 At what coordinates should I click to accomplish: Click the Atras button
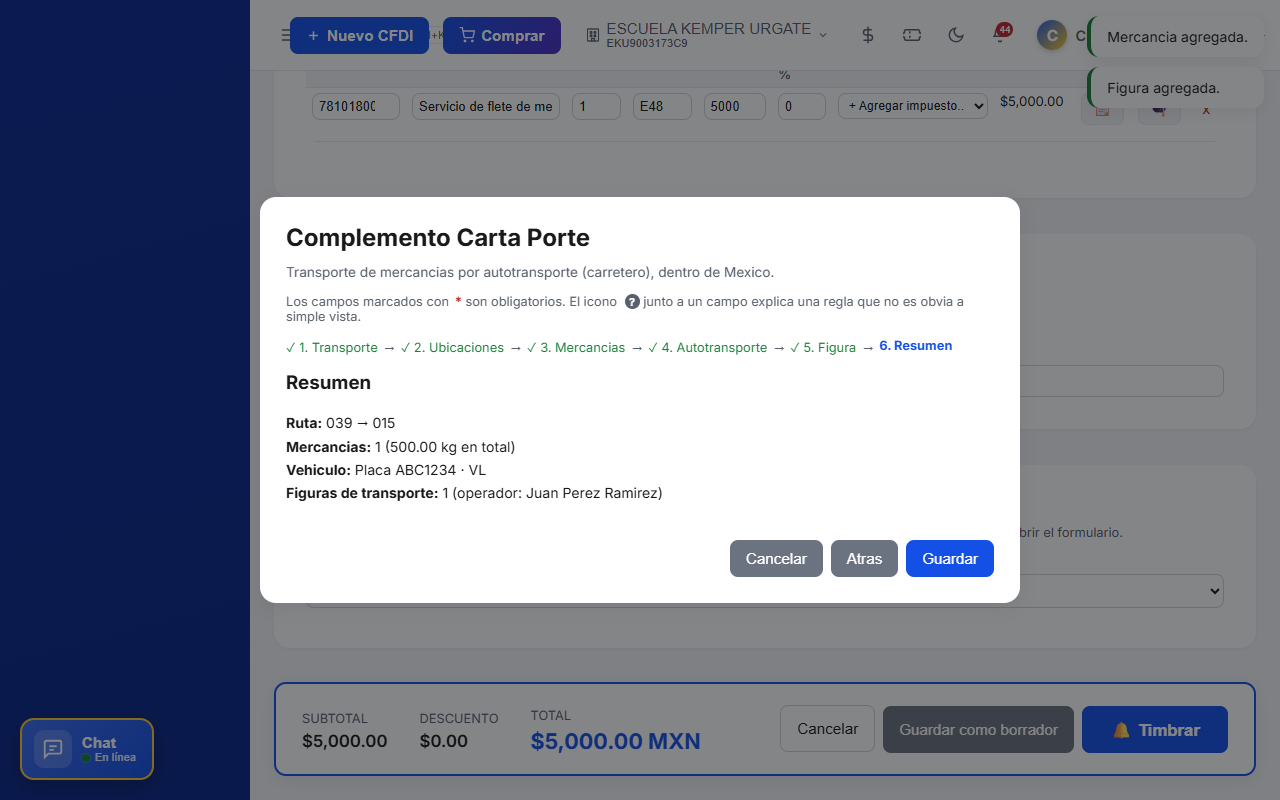[x=864, y=559]
